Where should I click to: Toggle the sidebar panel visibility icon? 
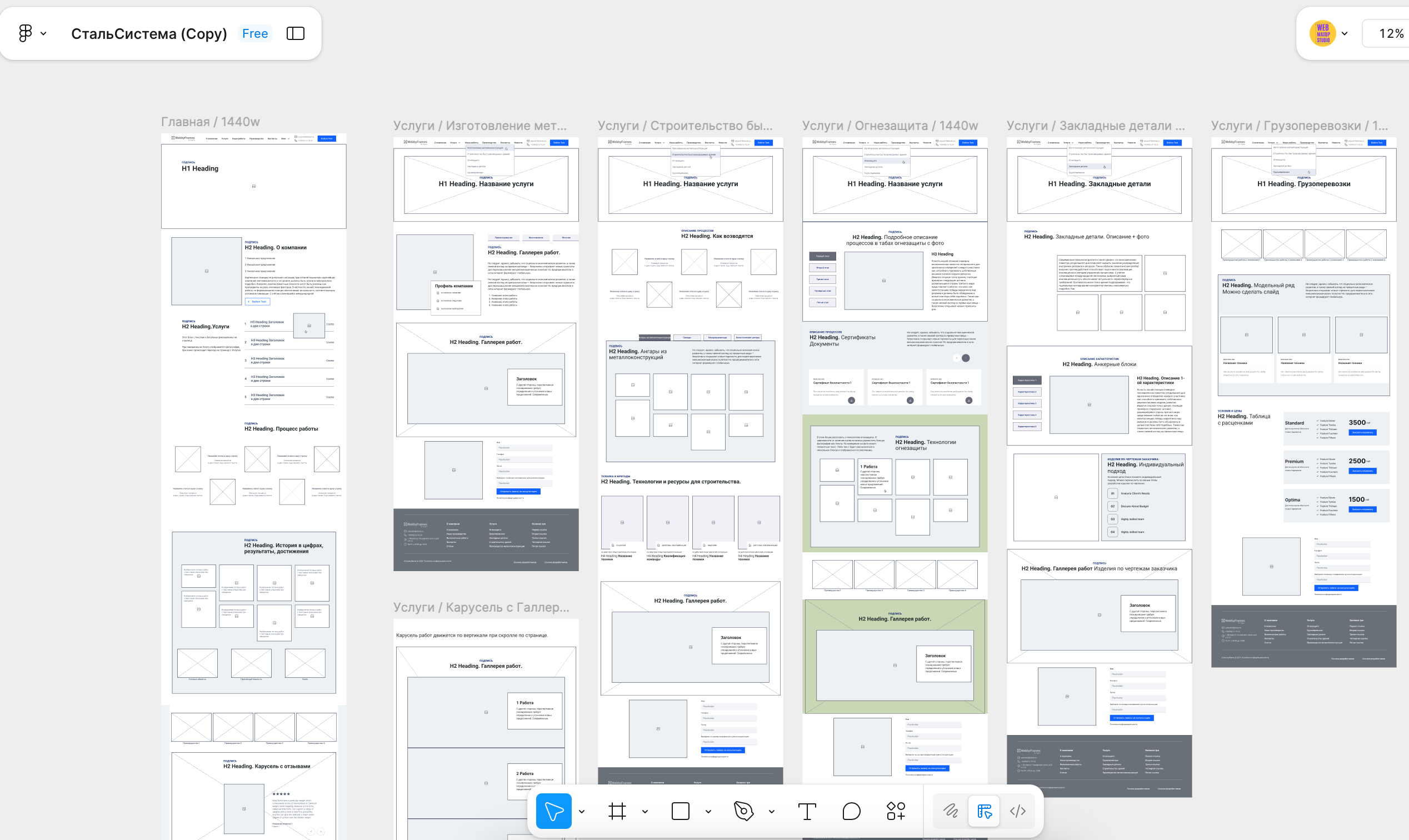pos(296,33)
